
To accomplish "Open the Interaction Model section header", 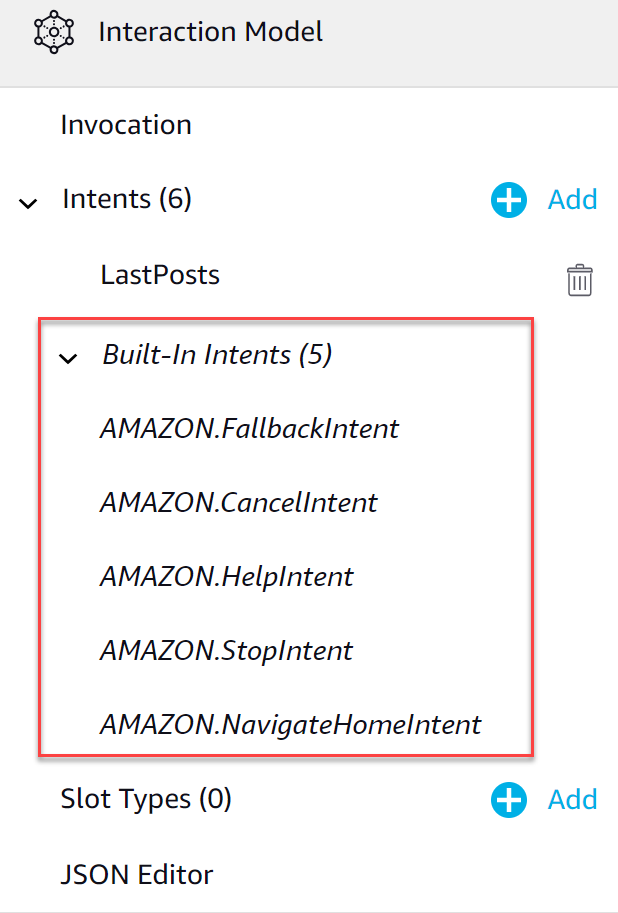I will point(210,32).
